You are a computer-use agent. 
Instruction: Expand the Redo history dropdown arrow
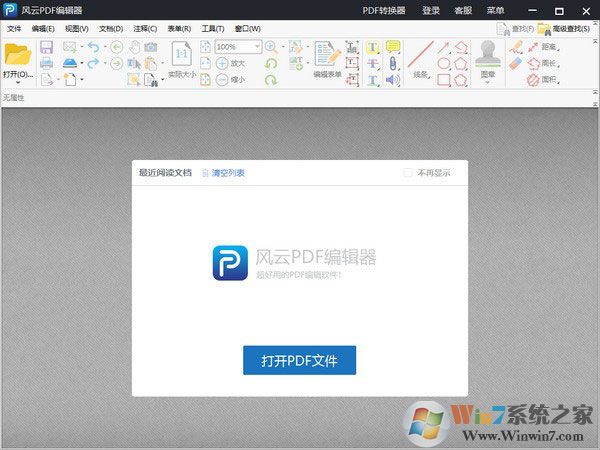(104, 63)
